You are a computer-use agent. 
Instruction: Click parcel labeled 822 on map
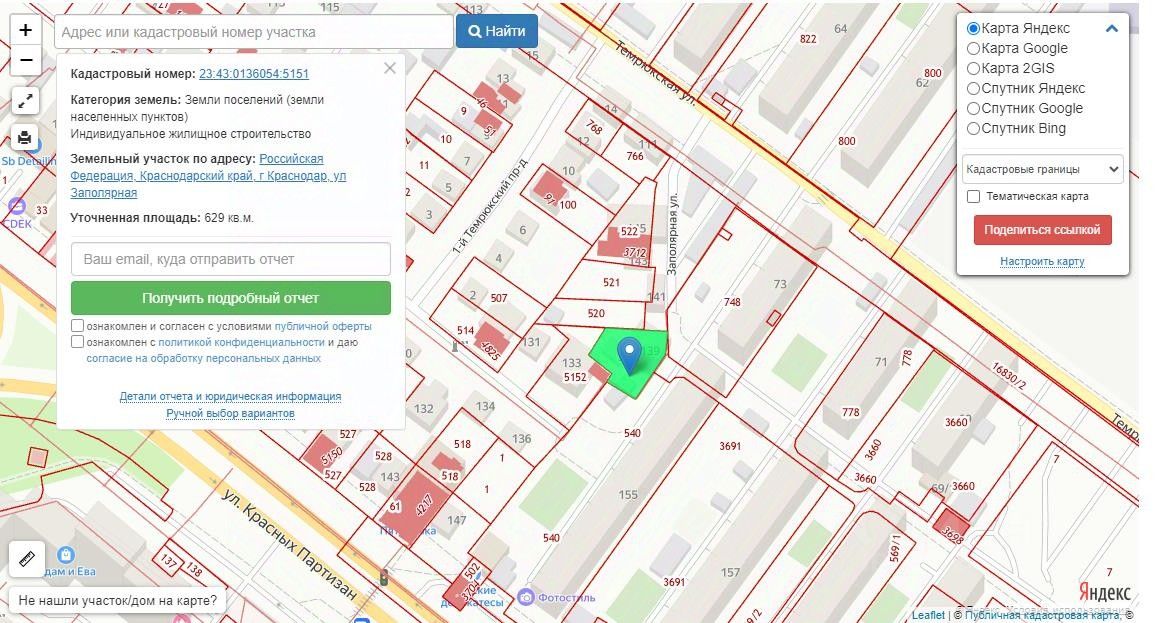point(808,38)
